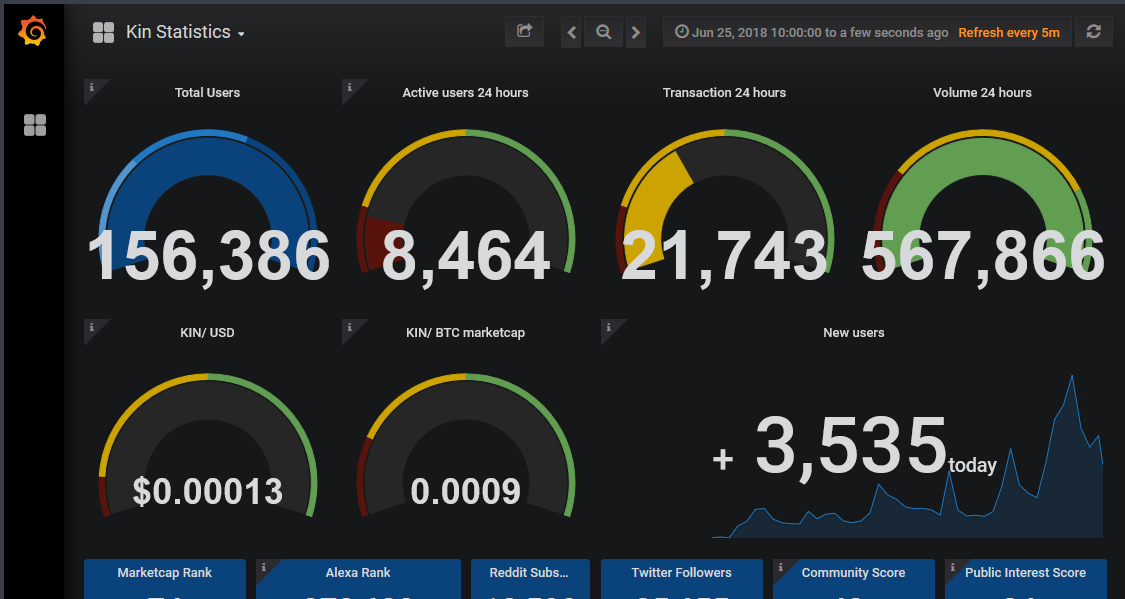Click the Twitter Followers panel title
The height and width of the screenshot is (599, 1125).
coord(682,572)
